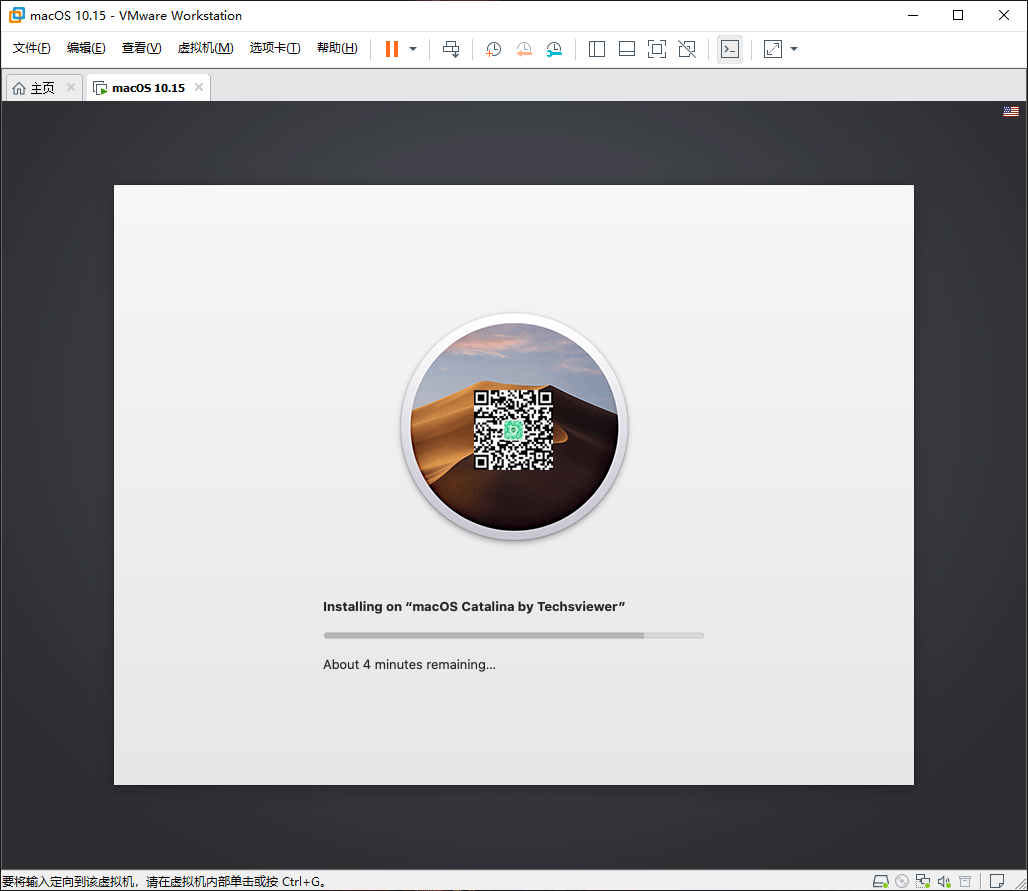Pause the running virtual machine

pos(391,49)
